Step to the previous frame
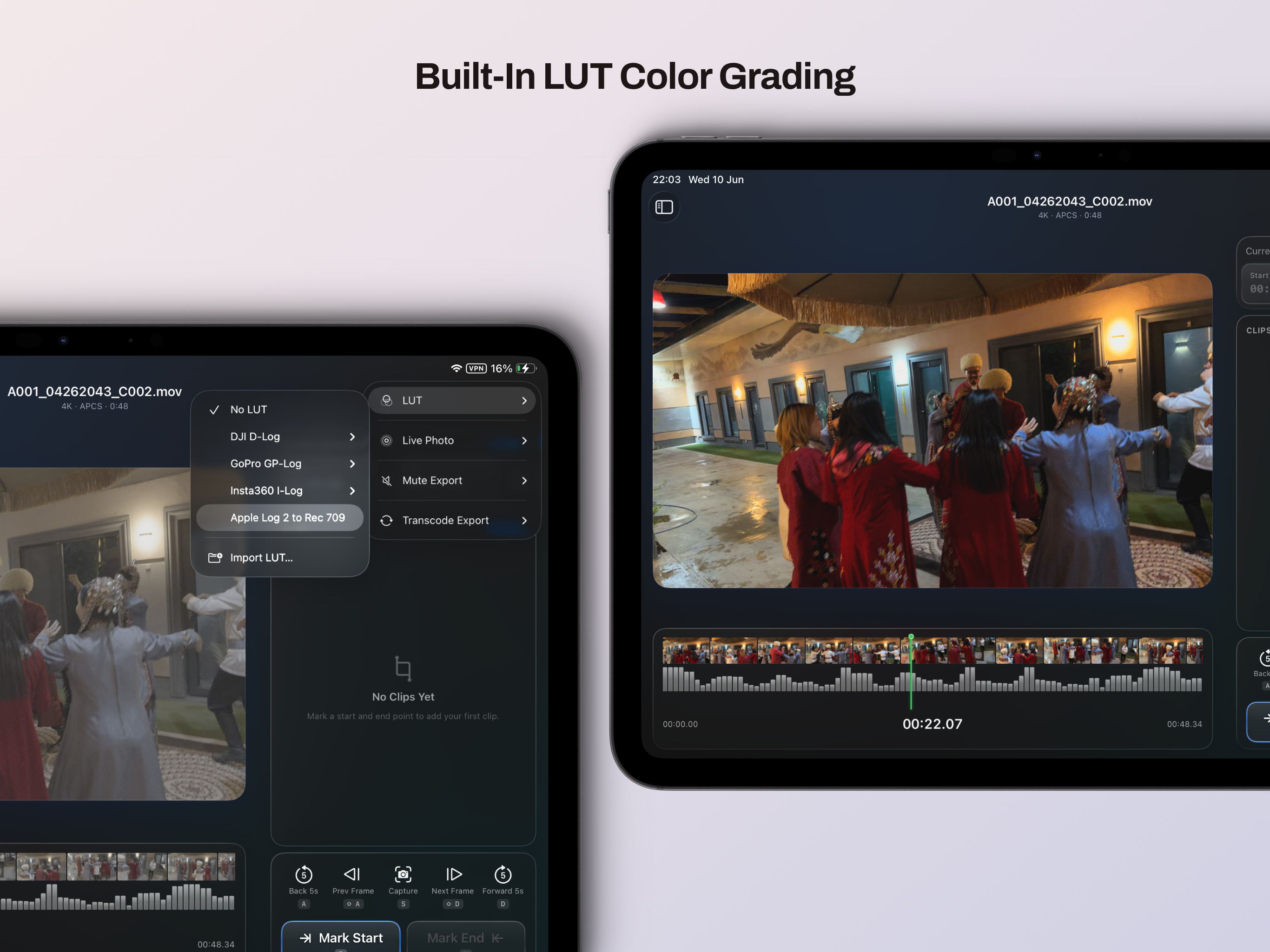Screen dimensions: 1270x952 (352, 874)
